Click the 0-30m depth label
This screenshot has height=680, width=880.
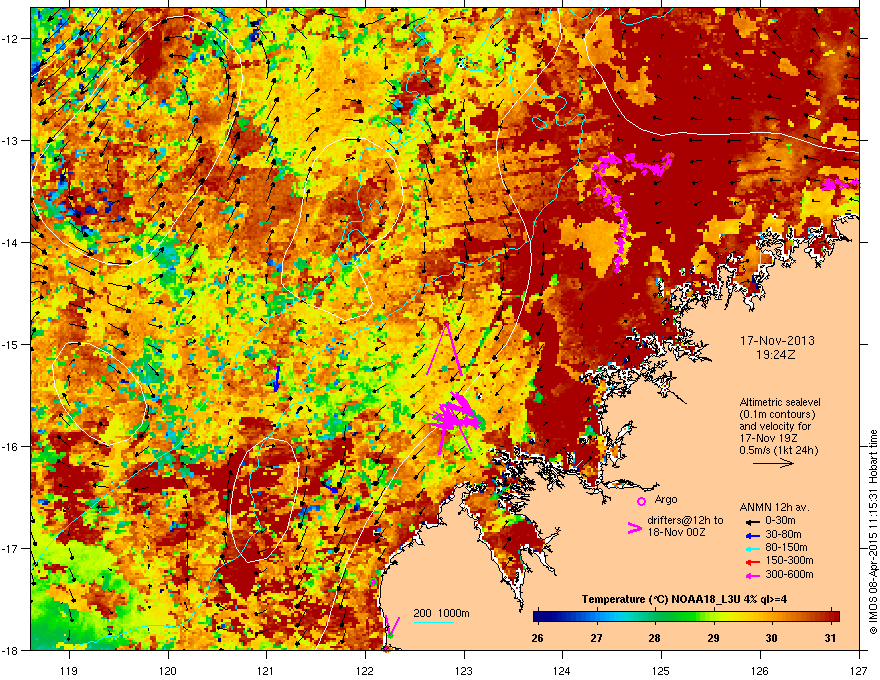[x=780, y=521]
